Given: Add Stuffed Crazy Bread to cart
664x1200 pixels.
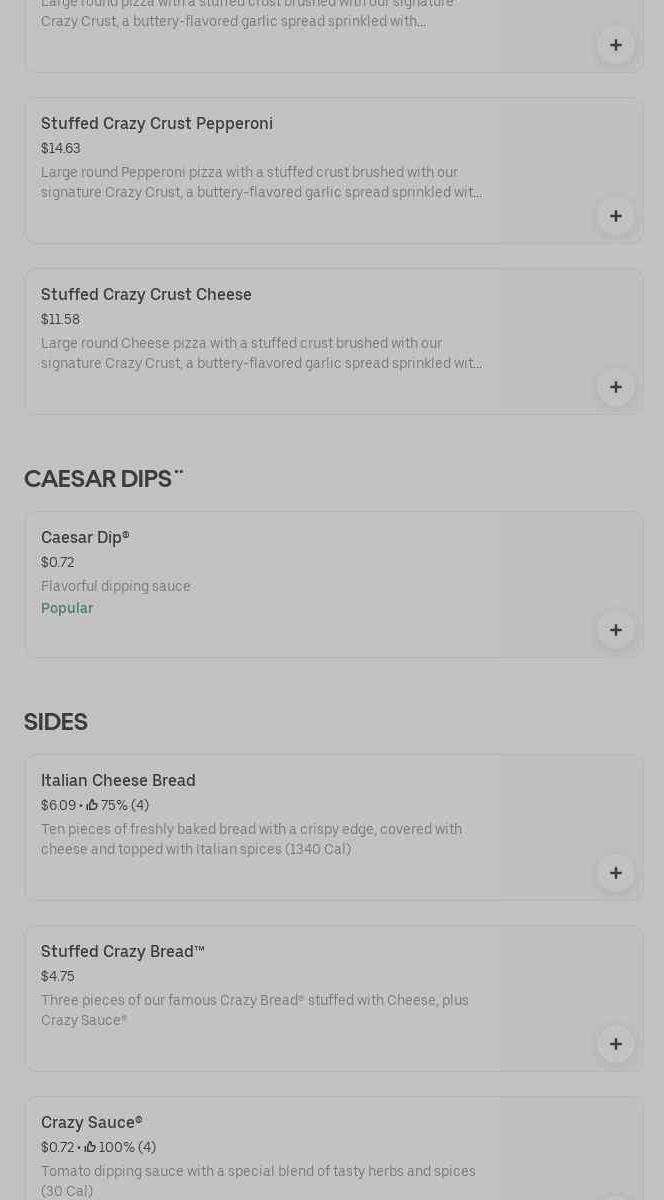Looking at the screenshot, I should point(615,1044).
